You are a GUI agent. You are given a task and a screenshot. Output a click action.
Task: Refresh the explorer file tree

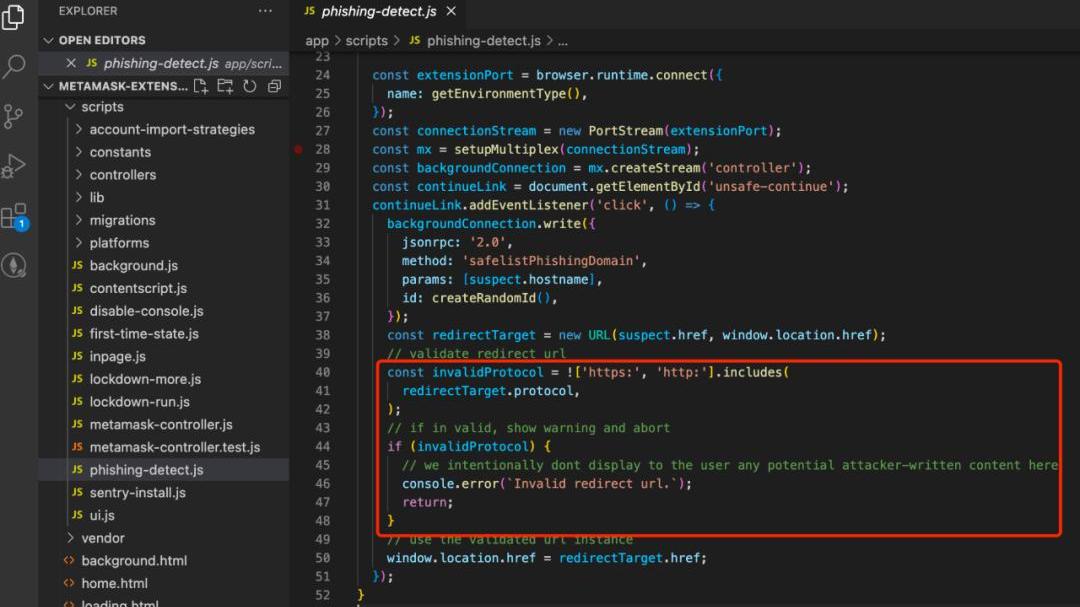pos(249,86)
